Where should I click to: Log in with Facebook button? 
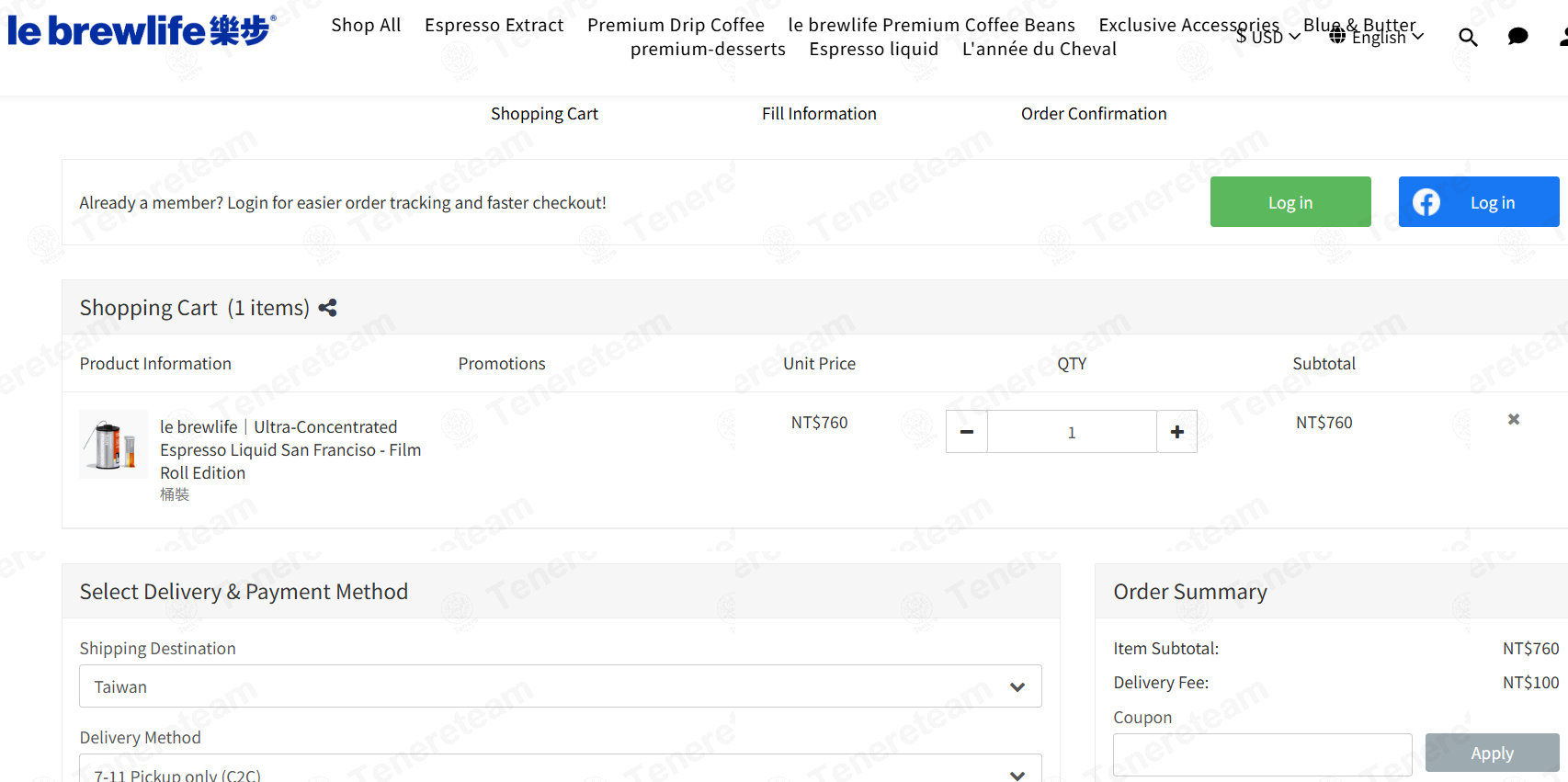click(x=1479, y=202)
